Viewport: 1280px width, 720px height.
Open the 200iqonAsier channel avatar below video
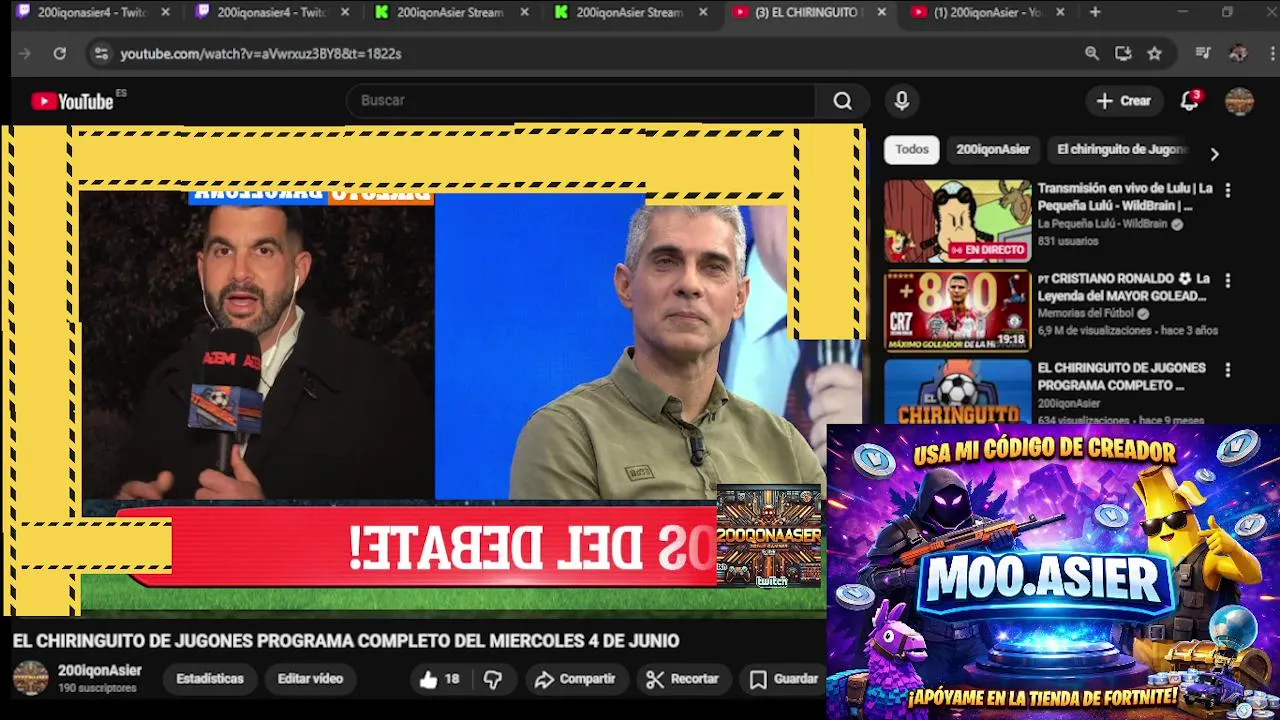pos(30,678)
